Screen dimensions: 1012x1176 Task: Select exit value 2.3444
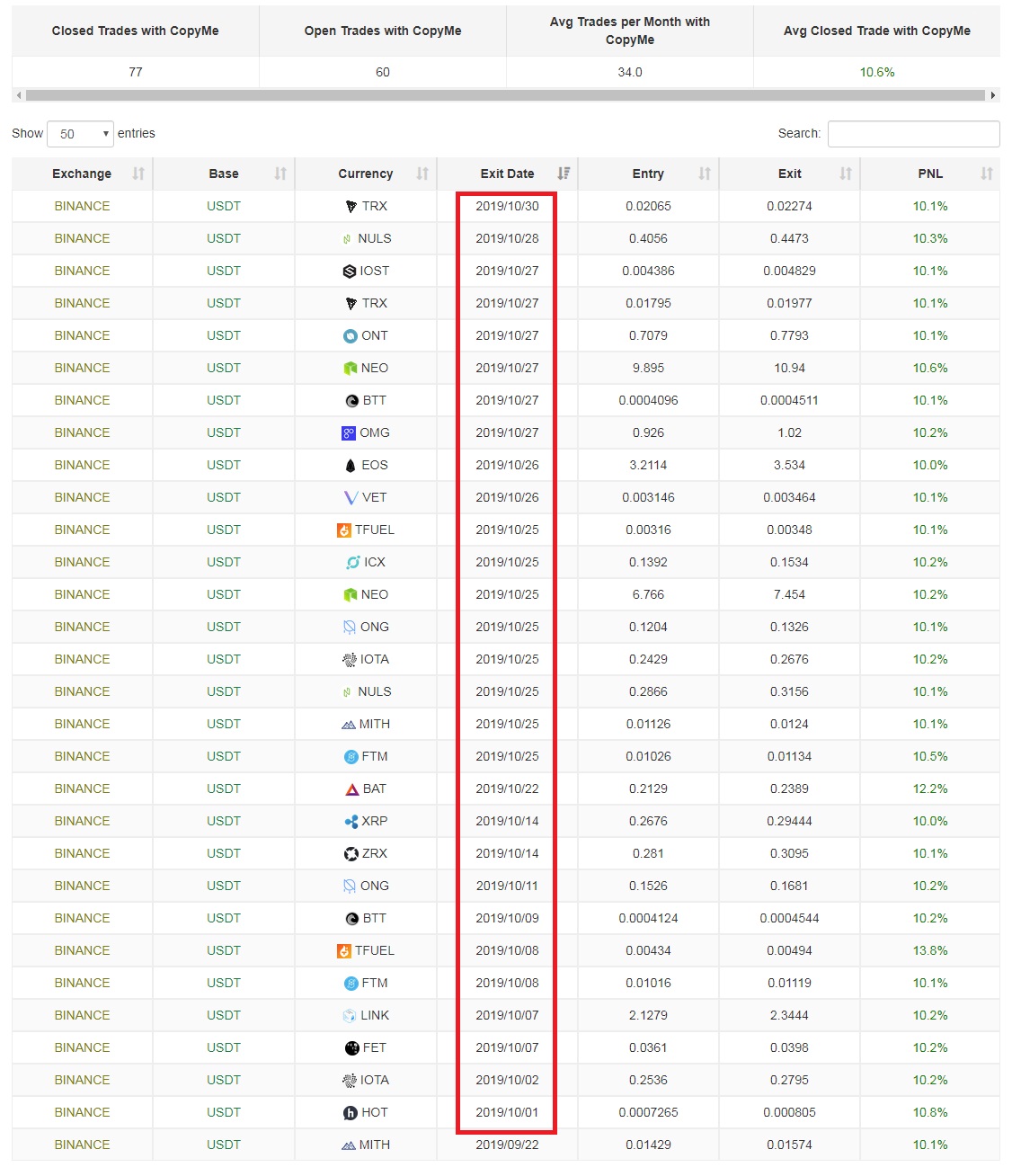pyautogui.click(x=789, y=1015)
